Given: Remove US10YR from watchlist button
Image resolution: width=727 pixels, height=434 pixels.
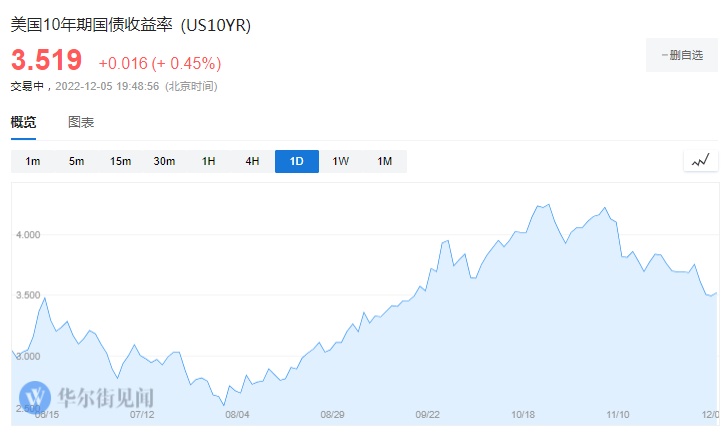Looking at the screenshot, I should (682, 55).
